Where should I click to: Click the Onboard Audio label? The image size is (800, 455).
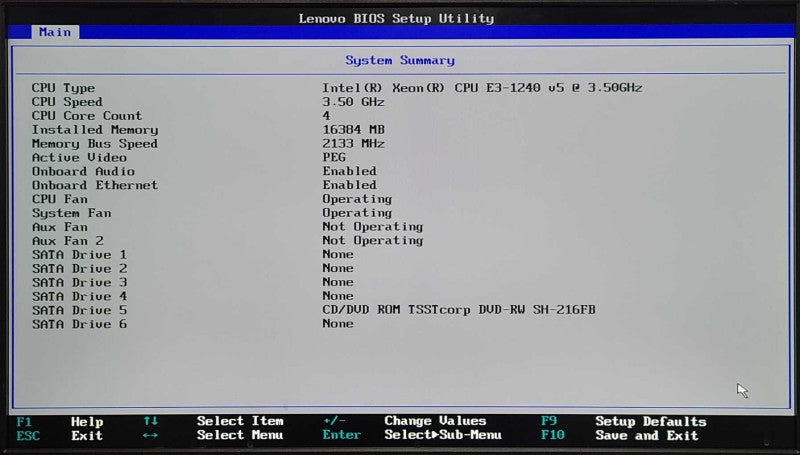tap(83, 171)
